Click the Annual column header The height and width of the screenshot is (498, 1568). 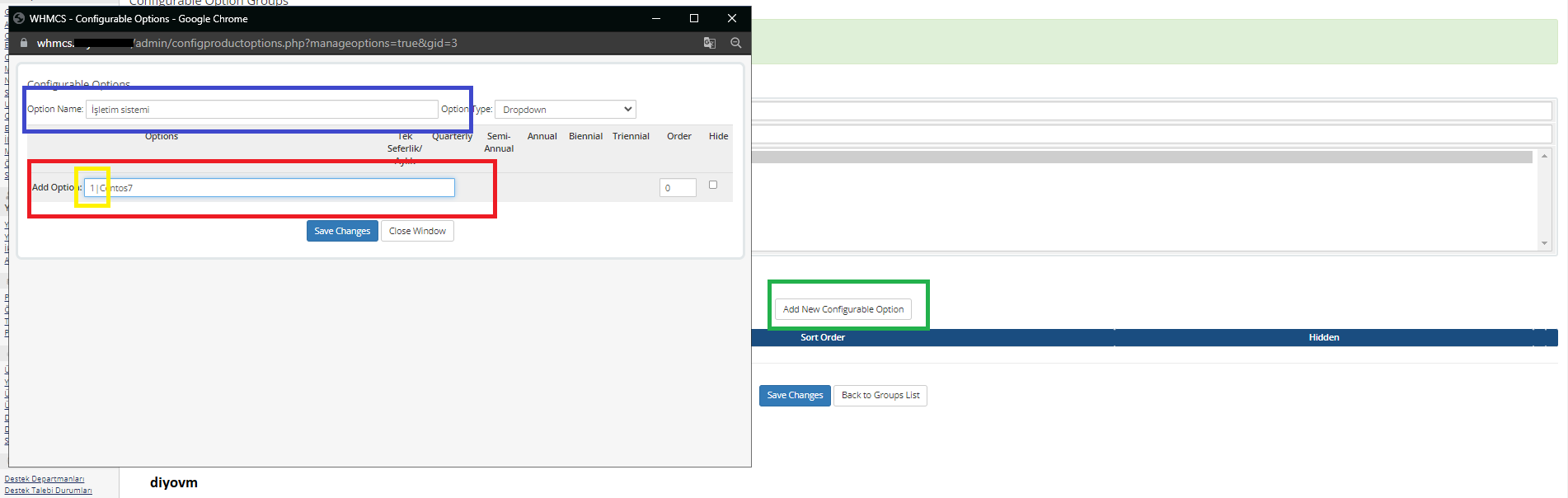(542, 136)
